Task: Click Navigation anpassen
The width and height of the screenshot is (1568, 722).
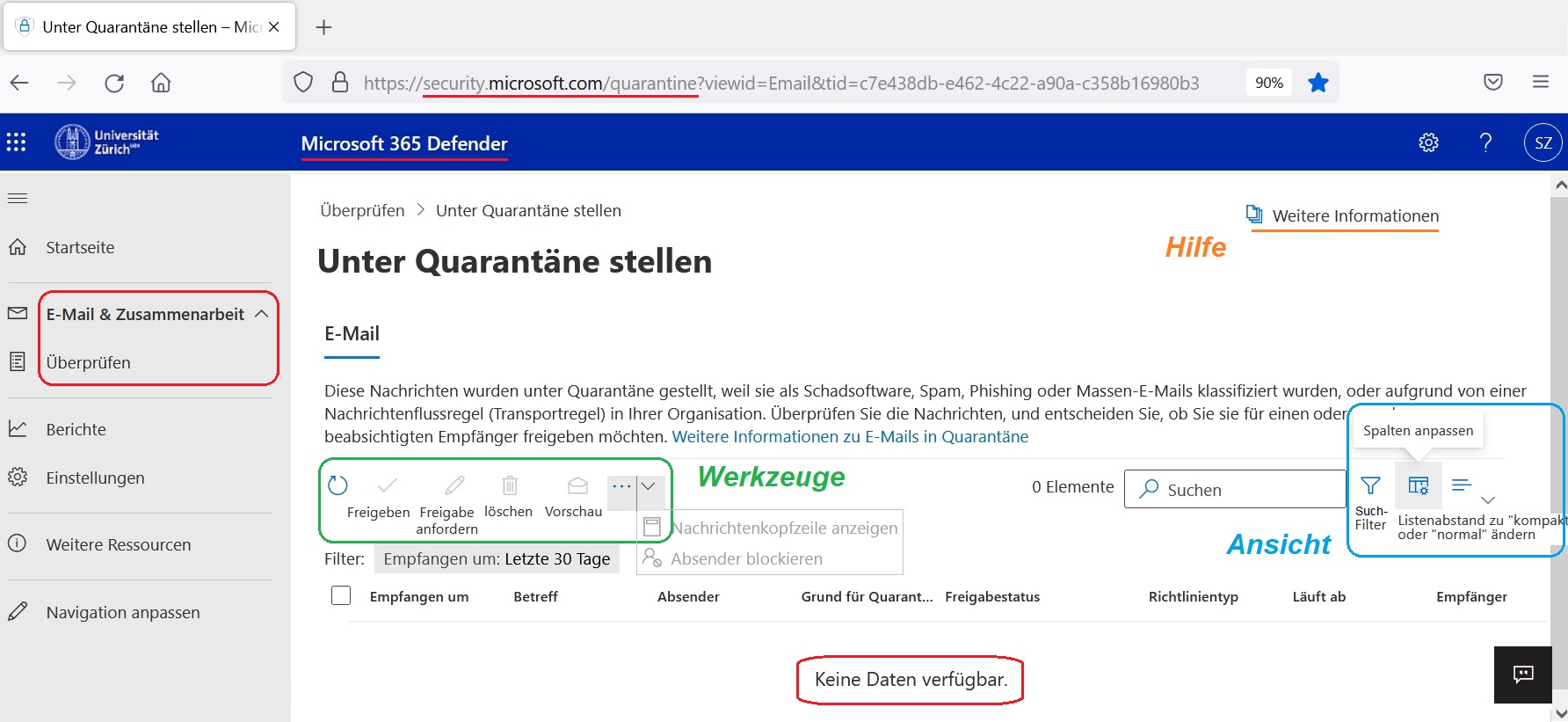Action: pos(122,612)
